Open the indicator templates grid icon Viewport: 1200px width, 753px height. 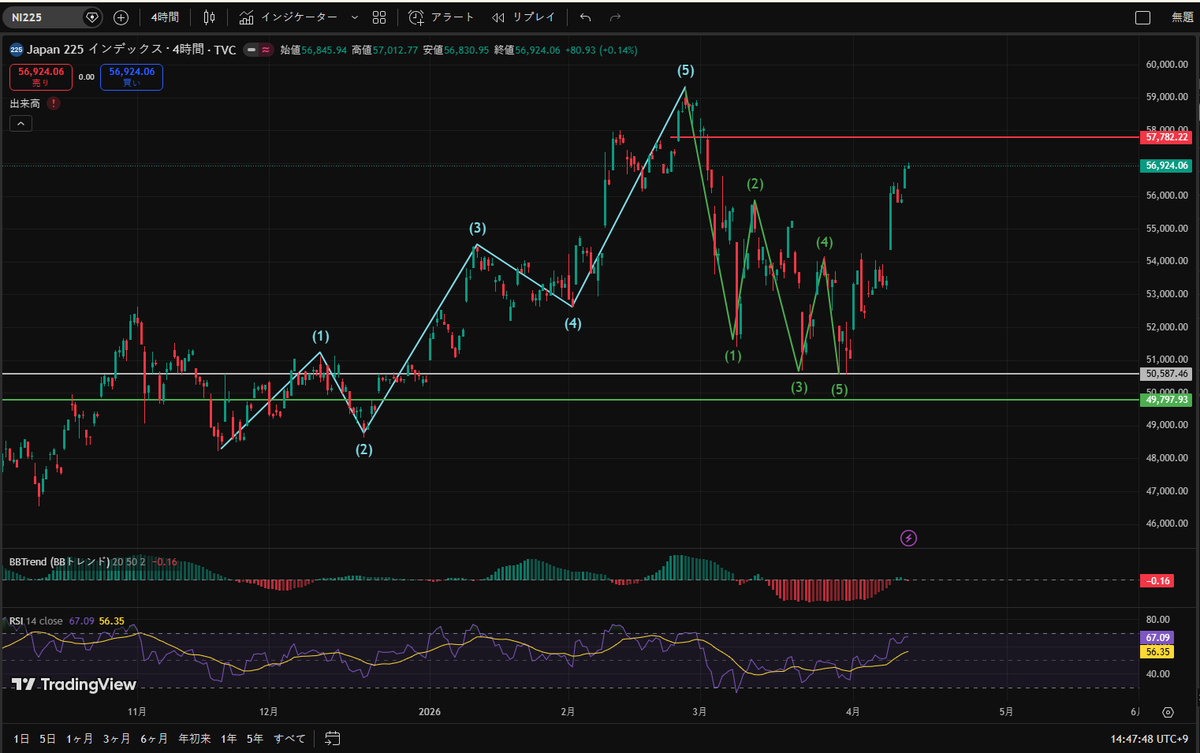click(379, 17)
